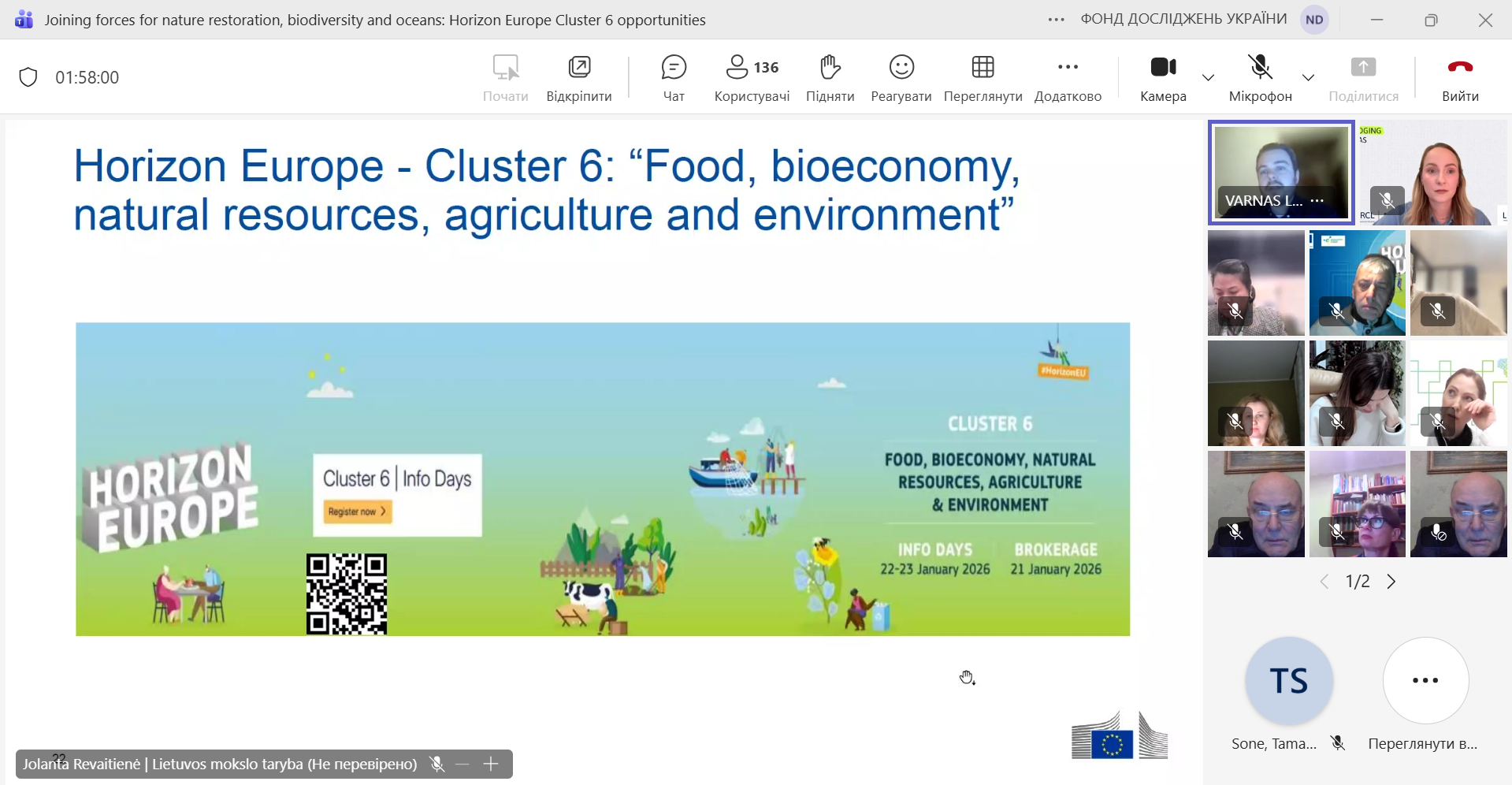1512x785 pixels.
Task: Show the participants list (Користувачі)
Action: [x=752, y=77]
